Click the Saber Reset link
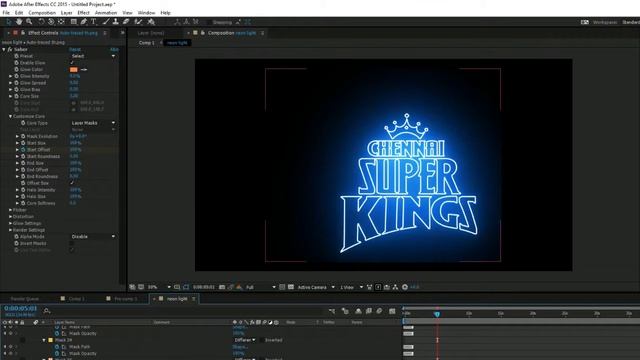The image size is (640, 360). [75, 49]
